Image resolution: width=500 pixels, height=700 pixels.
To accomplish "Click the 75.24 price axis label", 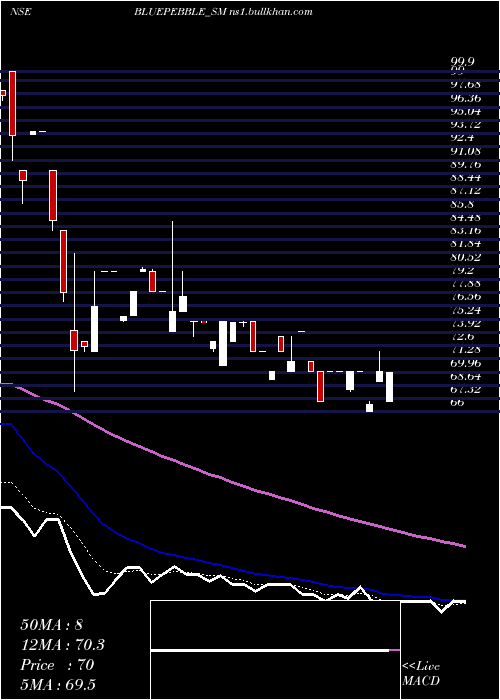I will [466, 310].
